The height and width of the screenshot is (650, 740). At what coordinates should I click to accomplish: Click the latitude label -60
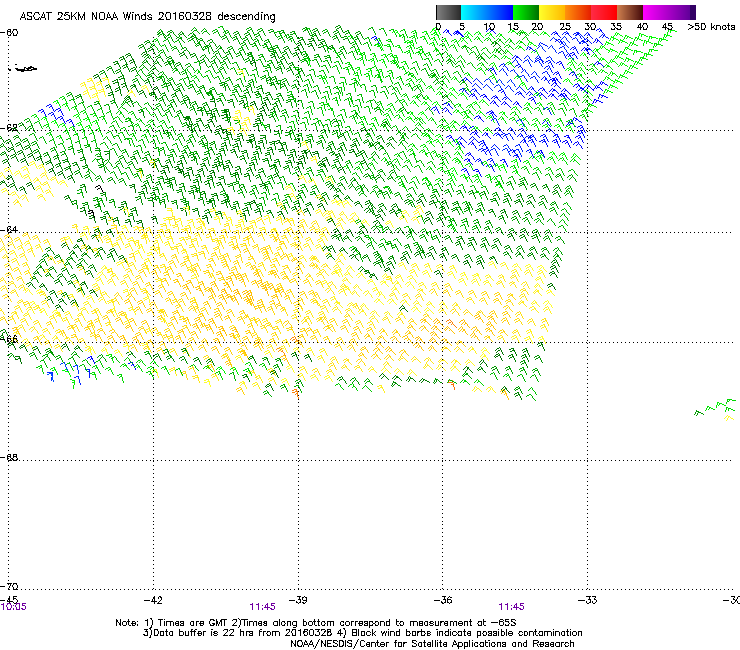tap(9, 33)
